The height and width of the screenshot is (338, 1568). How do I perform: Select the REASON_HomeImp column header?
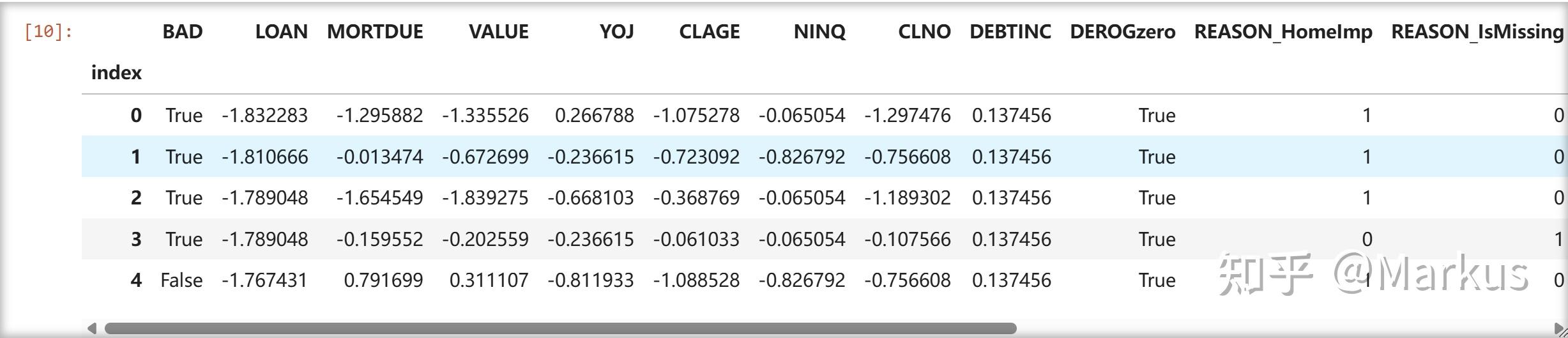(1283, 32)
